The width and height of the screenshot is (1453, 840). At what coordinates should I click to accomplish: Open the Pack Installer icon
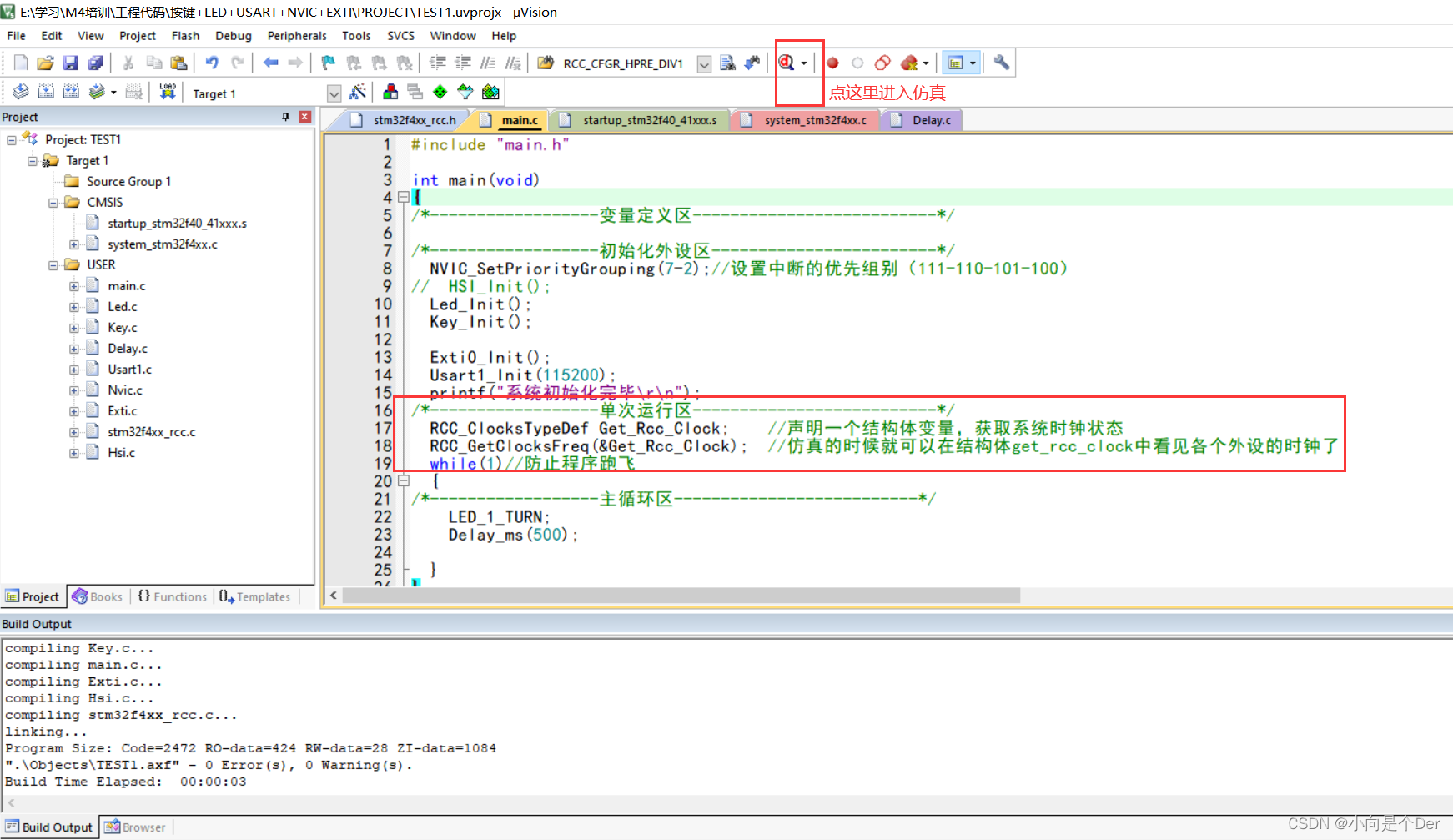(490, 92)
